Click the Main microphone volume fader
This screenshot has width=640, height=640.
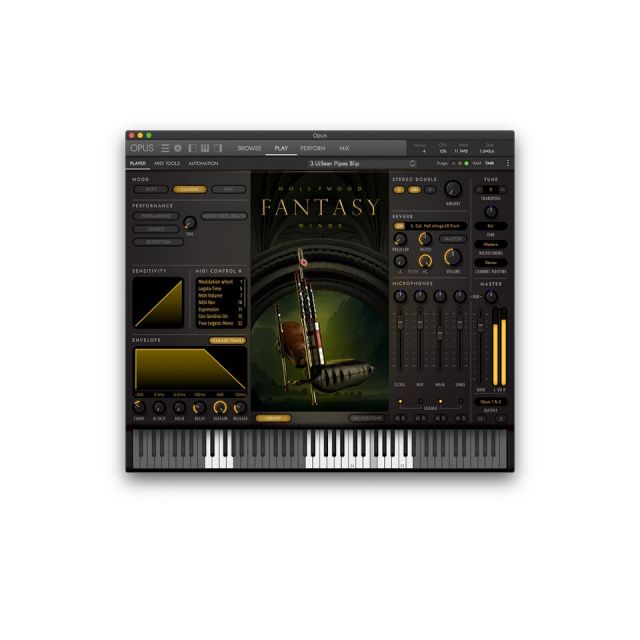click(x=440, y=334)
